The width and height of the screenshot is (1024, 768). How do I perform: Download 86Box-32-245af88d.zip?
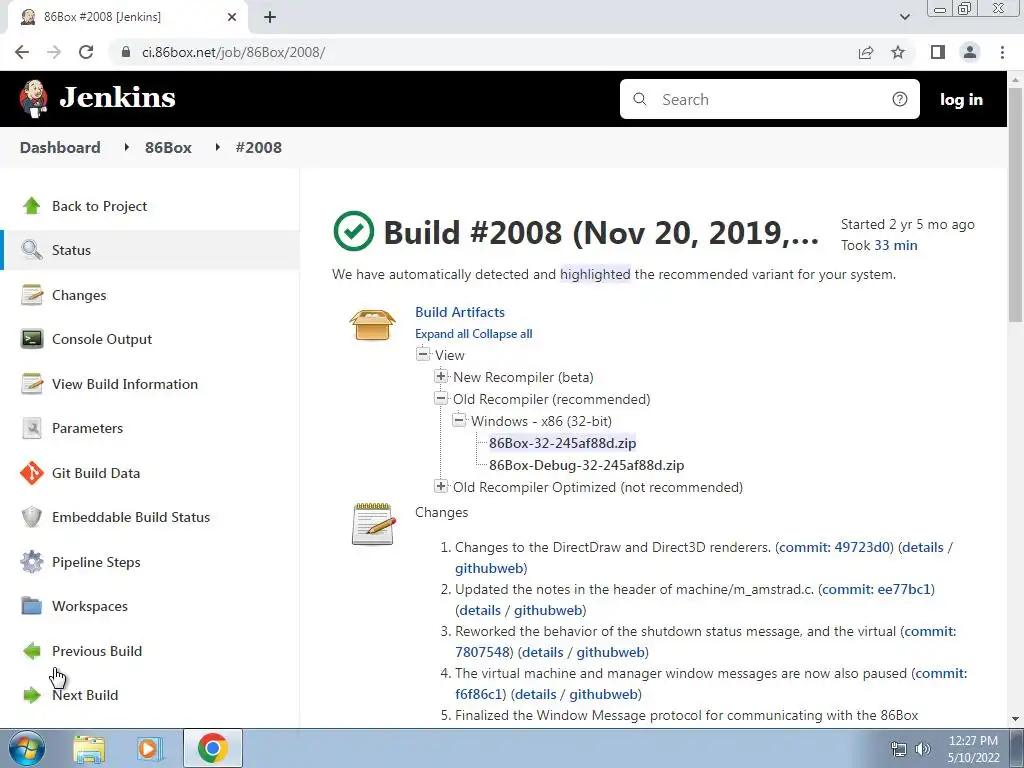(x=562, y=443)
